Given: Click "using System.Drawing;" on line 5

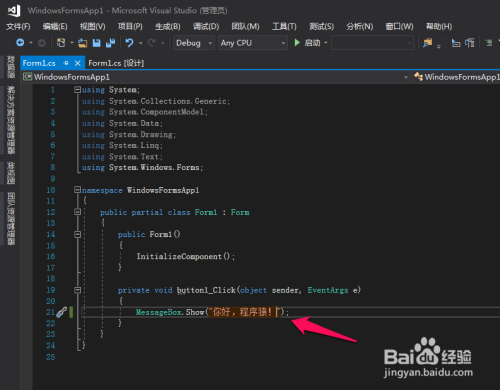Looking at the screenshot, I should pos(129,134).
